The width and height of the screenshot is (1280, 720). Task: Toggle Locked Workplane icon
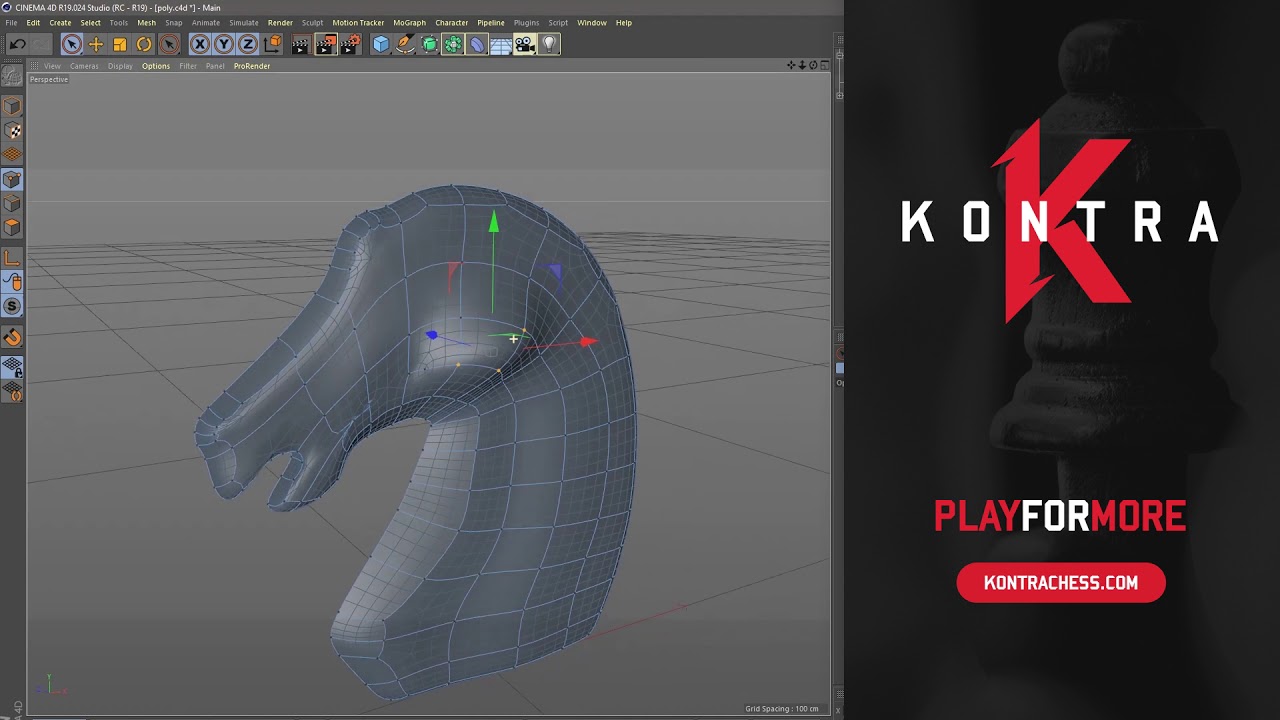pyautogui.click(x=12, y=367)
